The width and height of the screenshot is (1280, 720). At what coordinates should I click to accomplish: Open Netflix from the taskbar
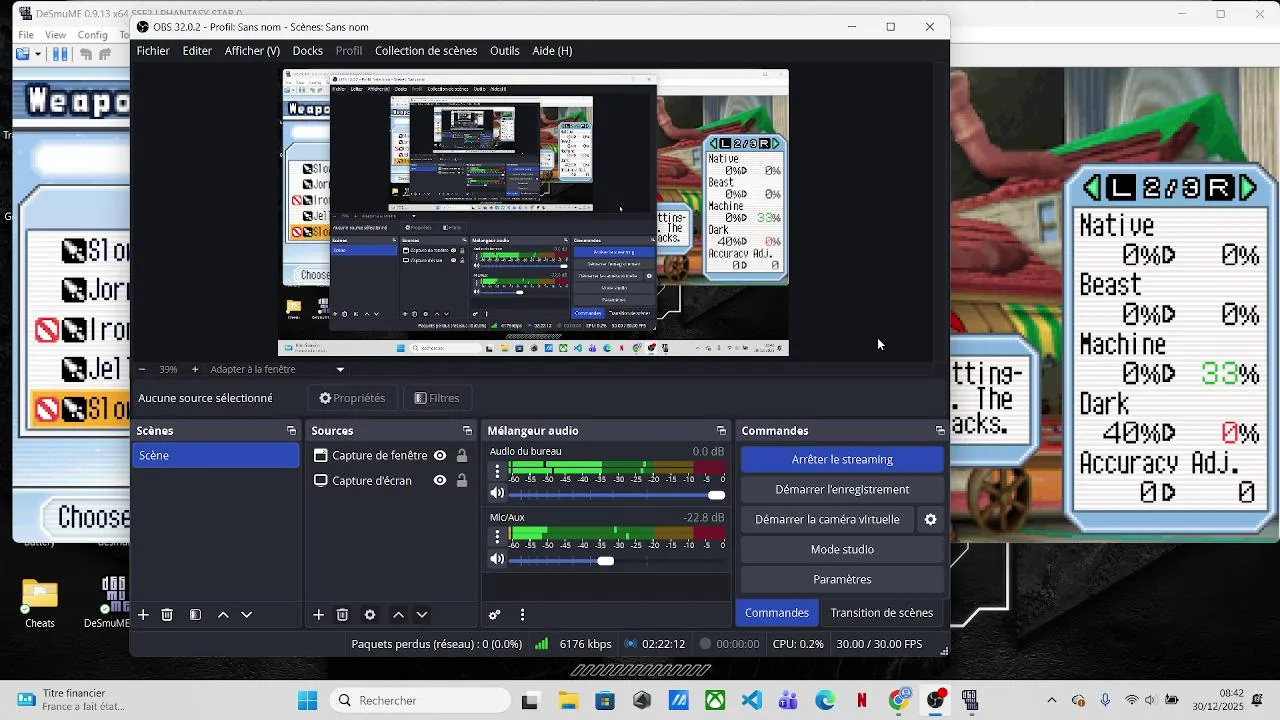click(x=862, y=701)
